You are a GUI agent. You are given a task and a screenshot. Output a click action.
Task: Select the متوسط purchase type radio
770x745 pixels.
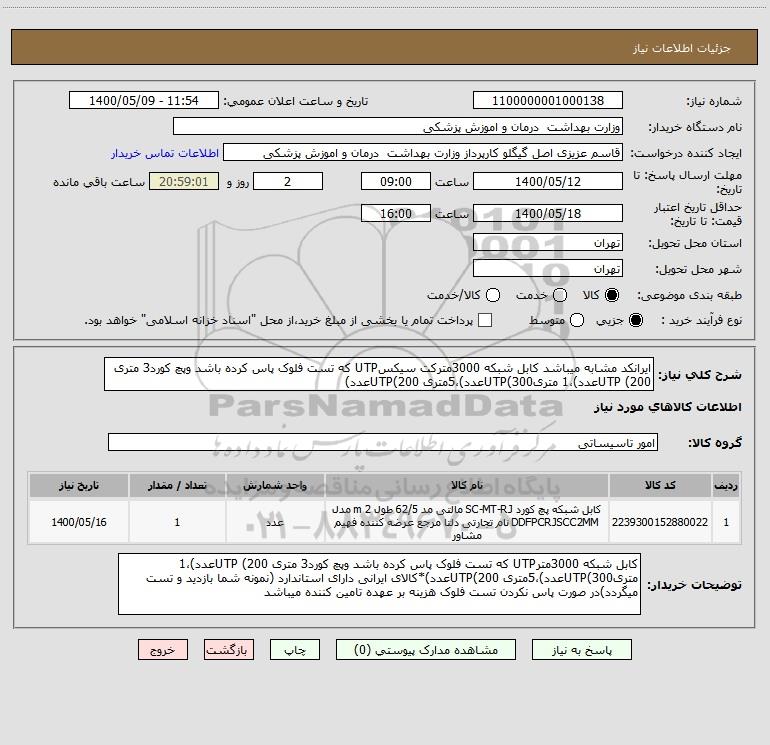[577, 320]
